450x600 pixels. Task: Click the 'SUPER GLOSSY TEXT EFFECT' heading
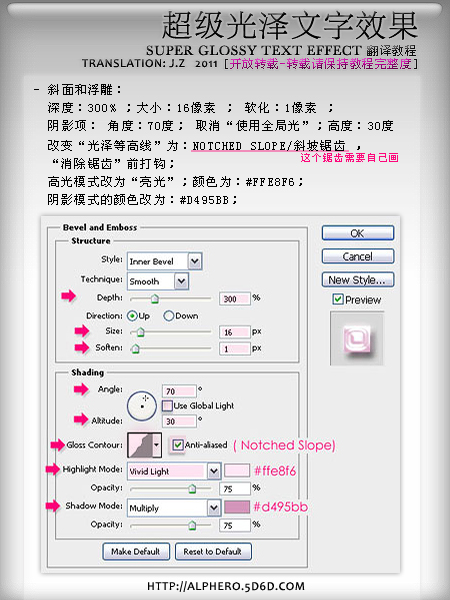point(254,50)
